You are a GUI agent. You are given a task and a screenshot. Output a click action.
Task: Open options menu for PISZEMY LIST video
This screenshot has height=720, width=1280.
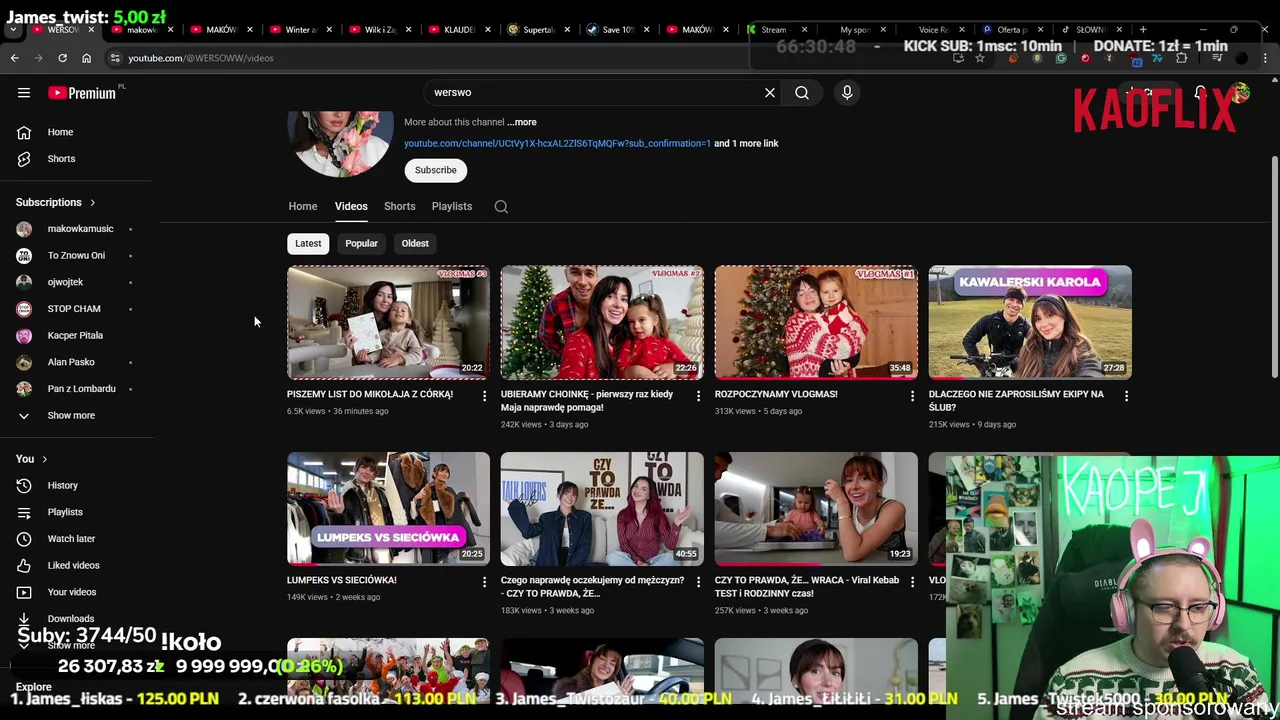pos(484,396)
